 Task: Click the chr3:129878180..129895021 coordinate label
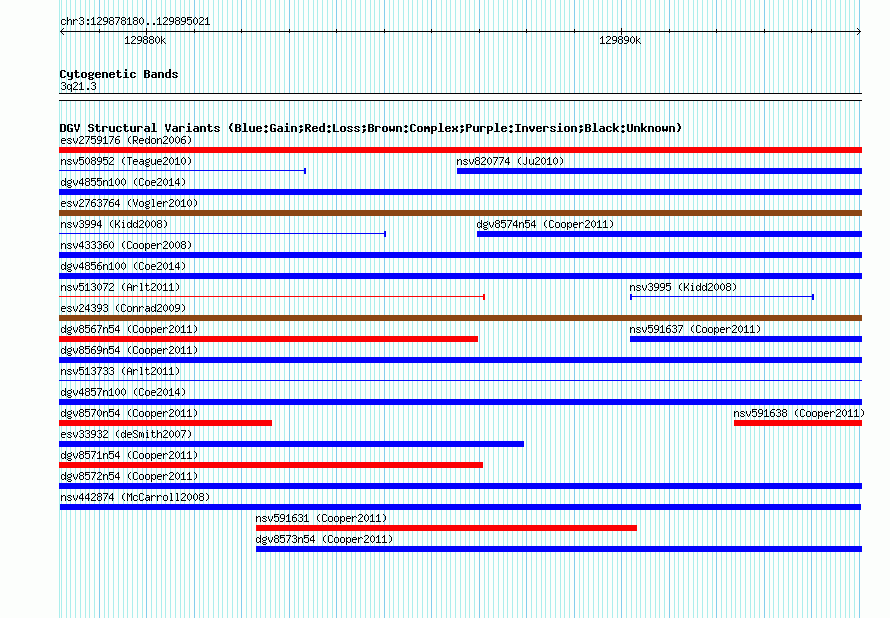point(135,22)
